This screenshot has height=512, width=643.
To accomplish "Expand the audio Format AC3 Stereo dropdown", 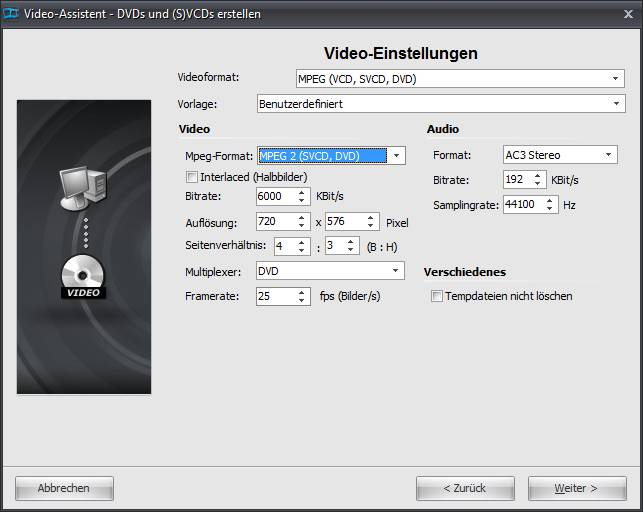I will click(608, 155).
